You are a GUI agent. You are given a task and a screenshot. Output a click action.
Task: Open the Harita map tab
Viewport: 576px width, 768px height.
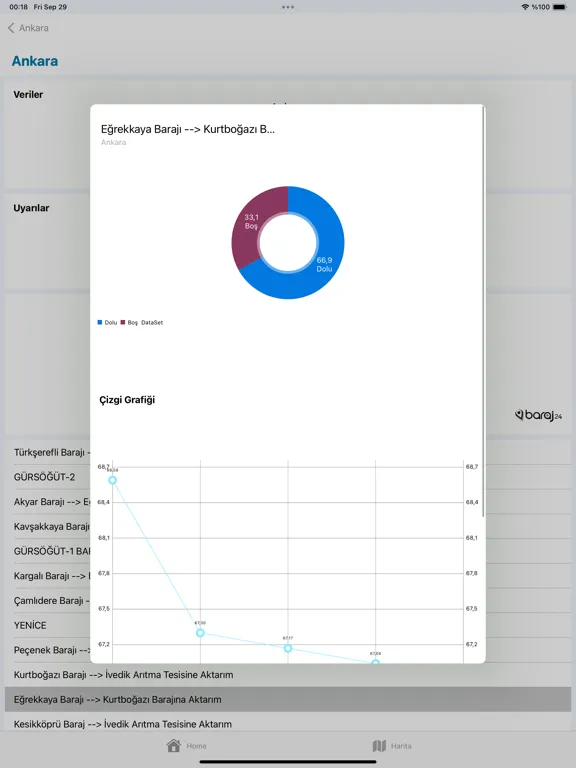pos(392,746)
